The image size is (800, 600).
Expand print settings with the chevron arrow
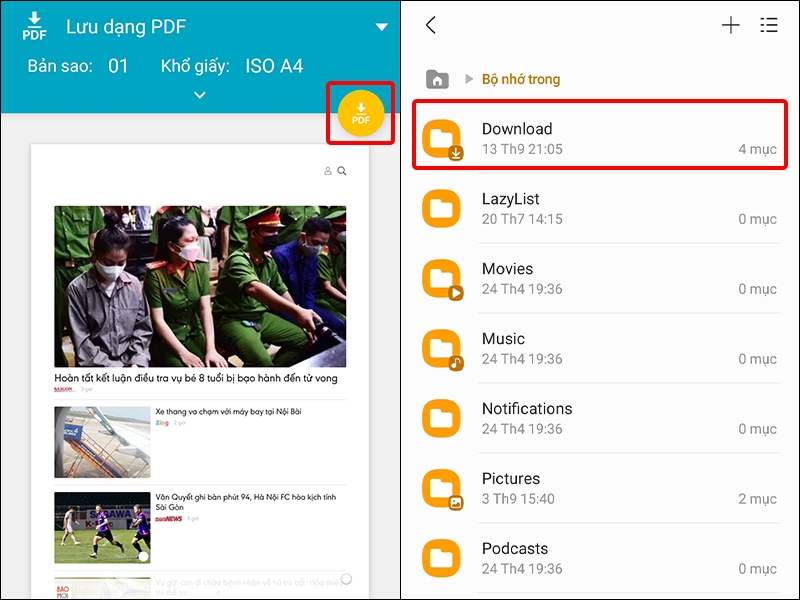(x=199, y=95)
